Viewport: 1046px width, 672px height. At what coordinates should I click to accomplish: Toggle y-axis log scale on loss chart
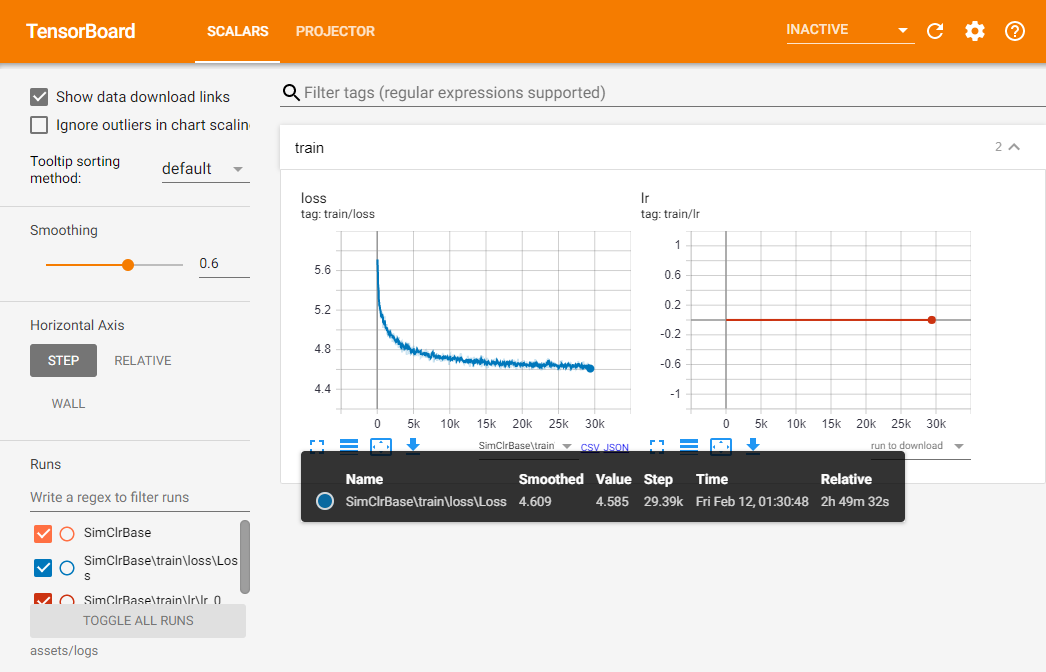pos(349,446)
